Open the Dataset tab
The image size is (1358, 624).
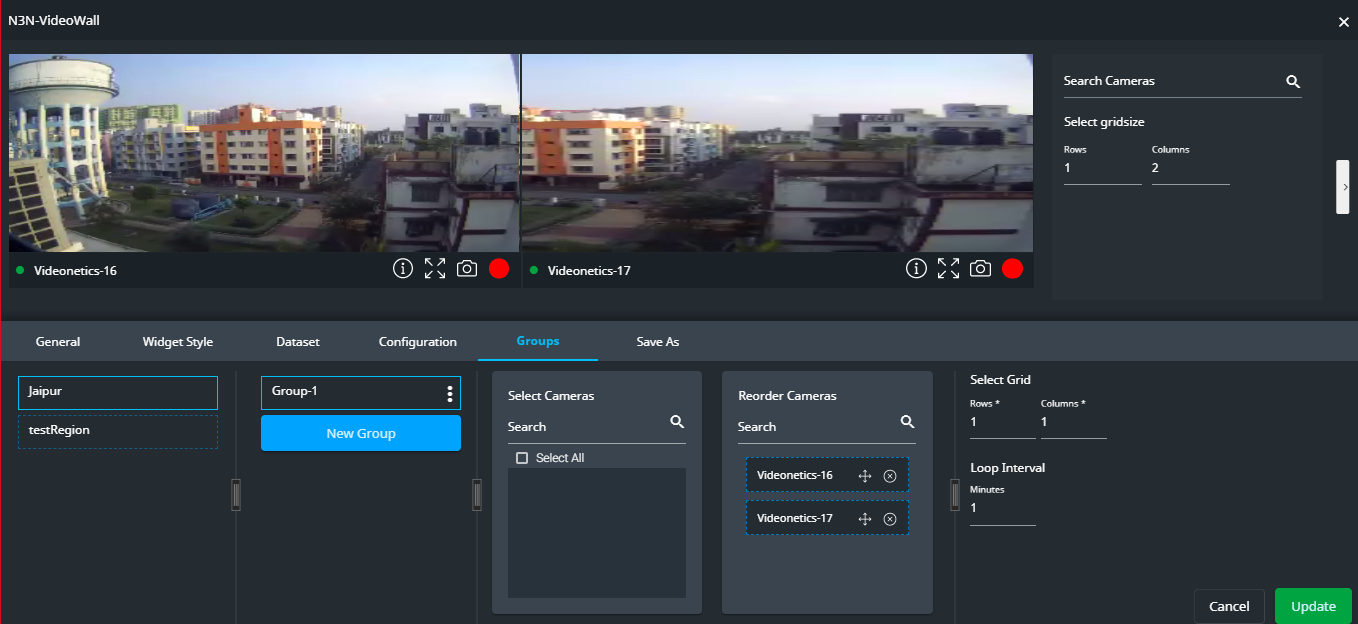298,342
